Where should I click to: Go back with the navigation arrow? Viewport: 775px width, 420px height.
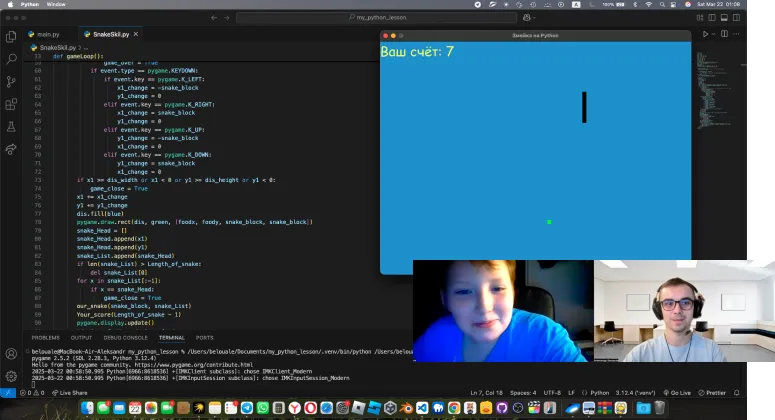tap(214, 17)
